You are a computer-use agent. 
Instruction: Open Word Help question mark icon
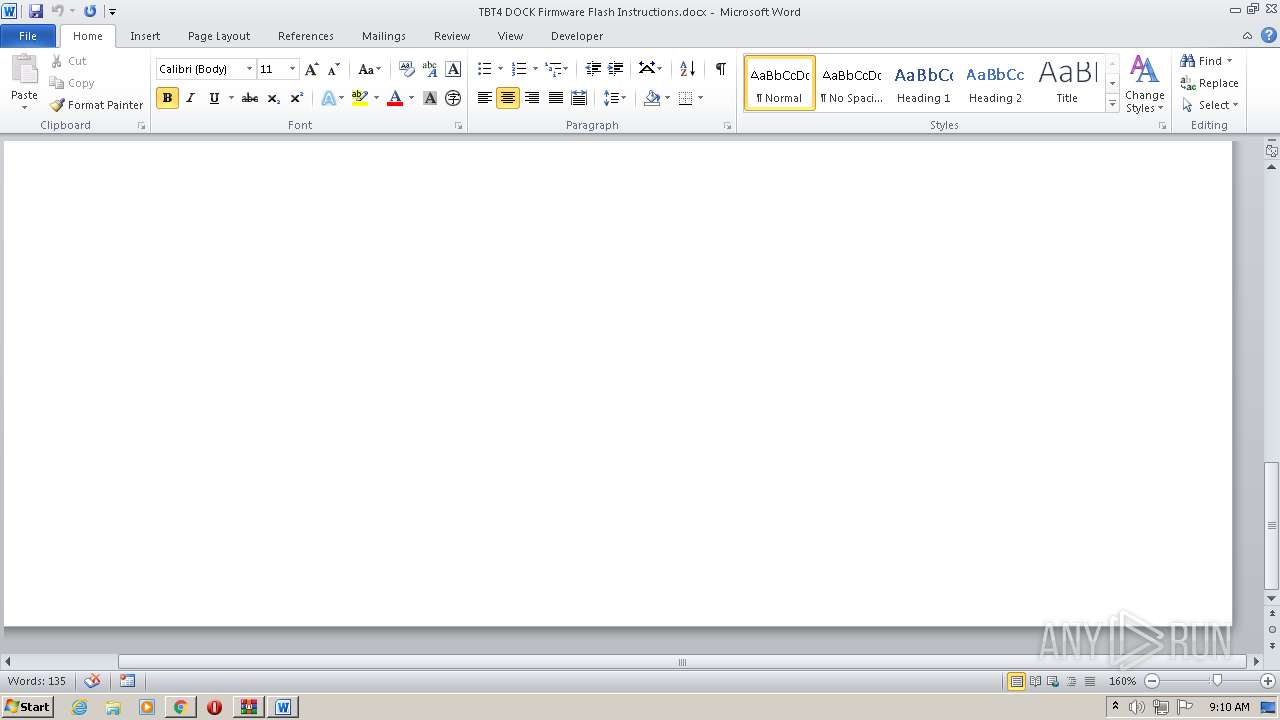pos(1269,35)
